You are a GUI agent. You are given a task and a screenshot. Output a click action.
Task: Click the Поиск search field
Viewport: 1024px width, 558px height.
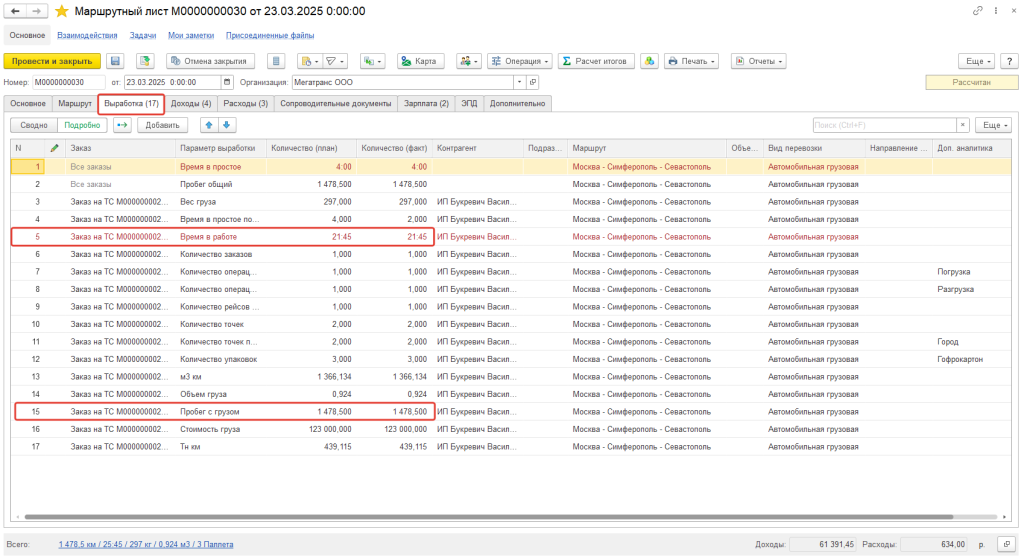coord(884,125)
